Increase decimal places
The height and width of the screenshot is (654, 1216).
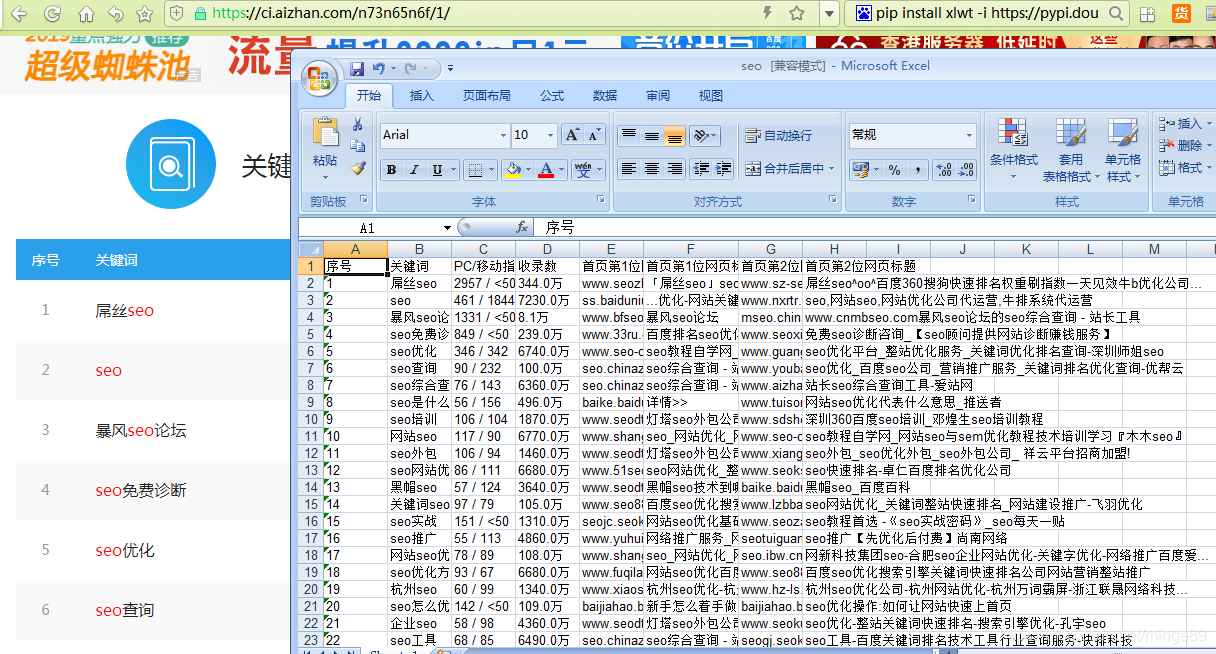click(x=943, y=170)
